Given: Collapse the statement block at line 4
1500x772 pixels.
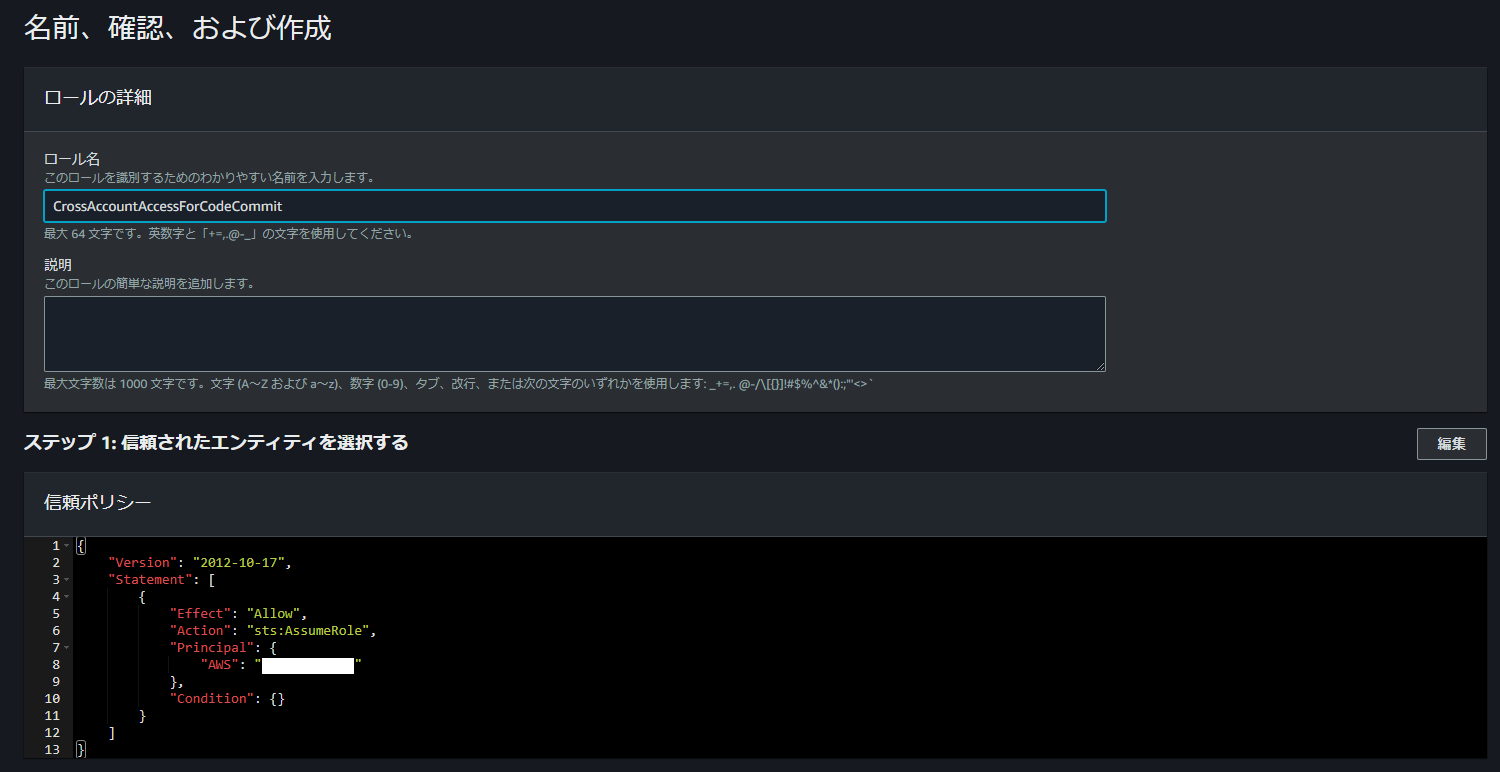Looking at the screenshot, I should click(68, 596).
